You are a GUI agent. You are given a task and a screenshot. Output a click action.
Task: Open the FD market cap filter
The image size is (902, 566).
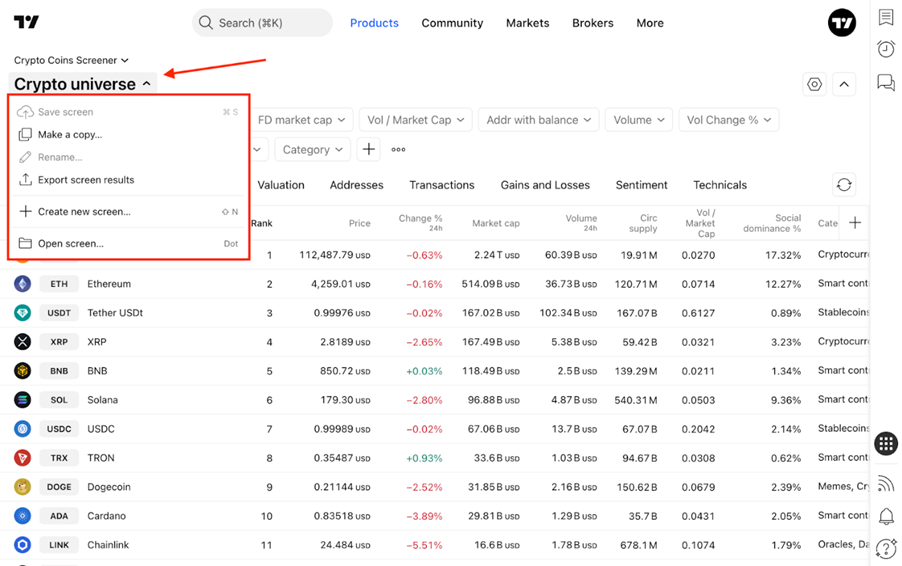(301, 120)
